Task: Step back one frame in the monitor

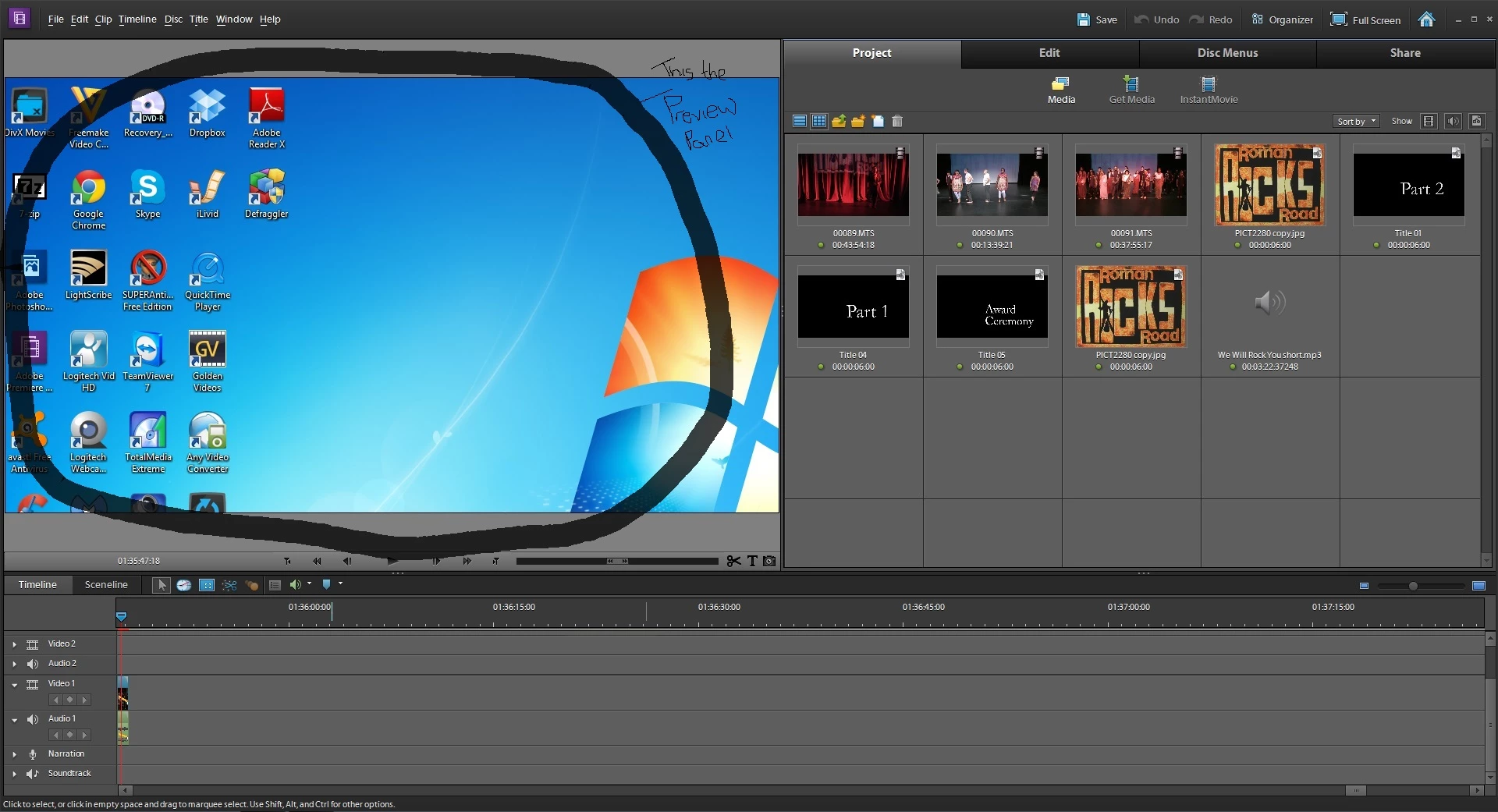Action: pos(347,561)
